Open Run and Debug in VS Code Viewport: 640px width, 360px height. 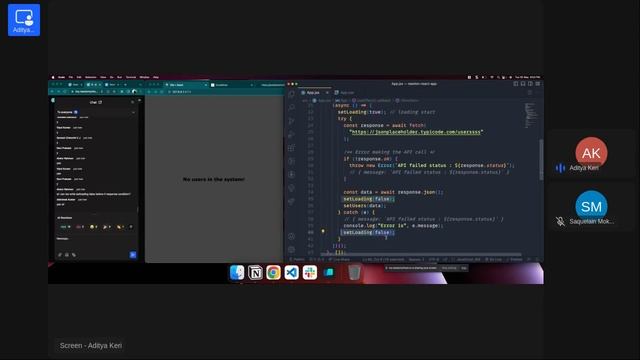pyautogui.click(x=291, y=134)
